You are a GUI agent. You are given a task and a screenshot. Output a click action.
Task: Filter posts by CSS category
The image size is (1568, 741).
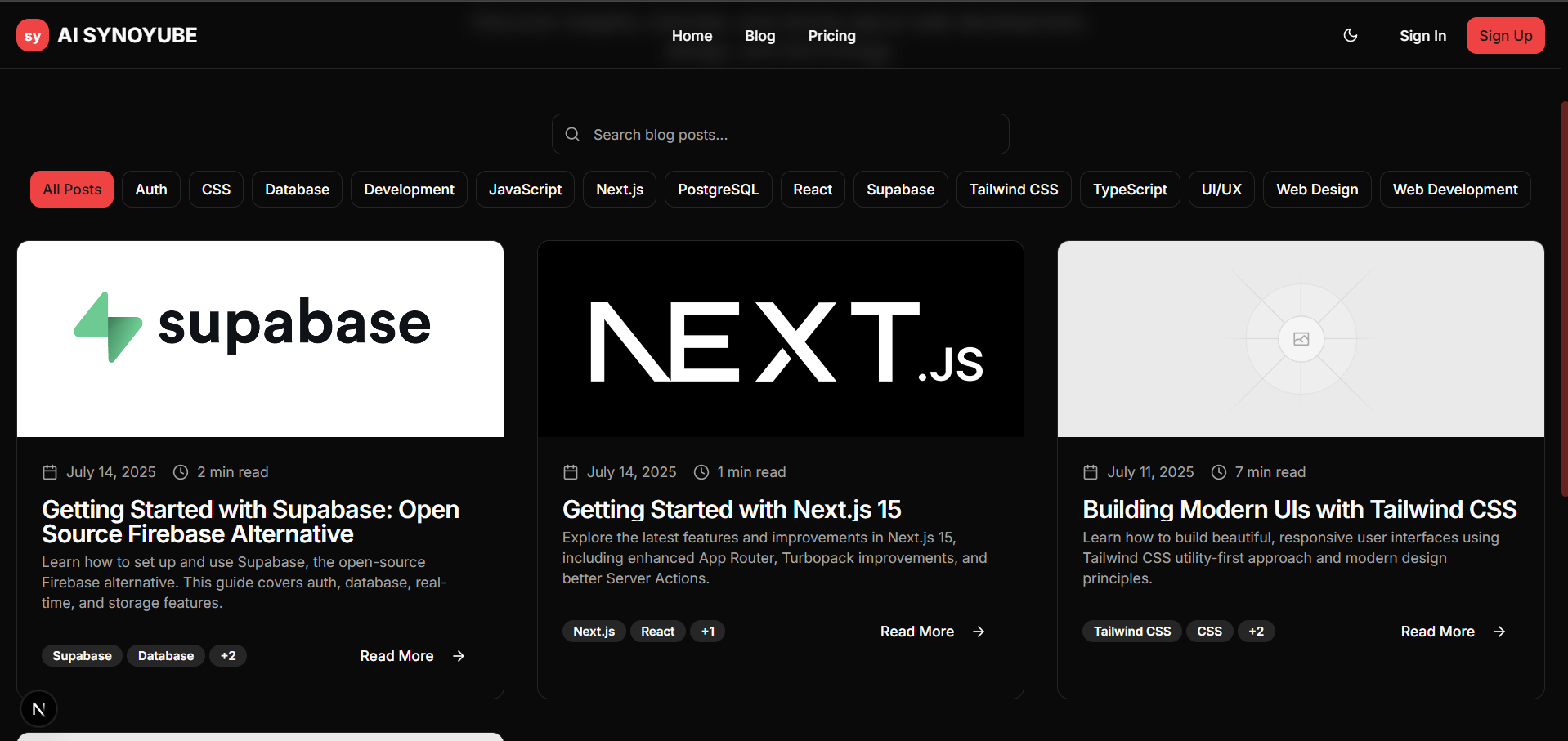[x=216, y=190]
